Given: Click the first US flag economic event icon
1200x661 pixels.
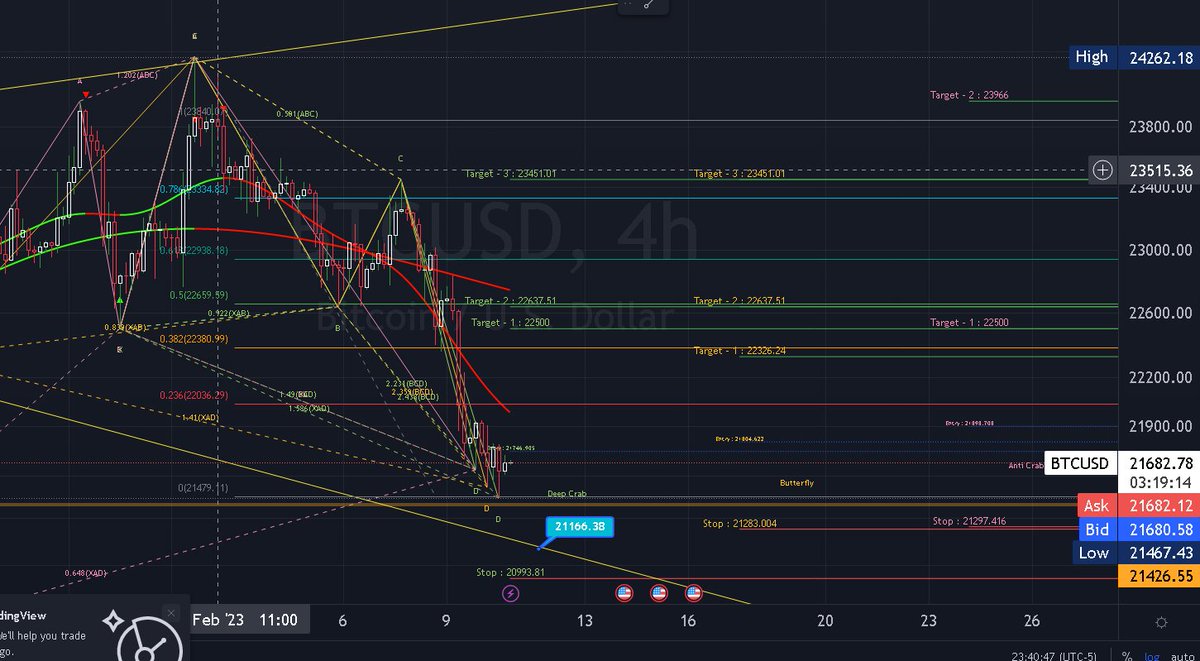Looking at the screenshot, I should click(624, 593).
